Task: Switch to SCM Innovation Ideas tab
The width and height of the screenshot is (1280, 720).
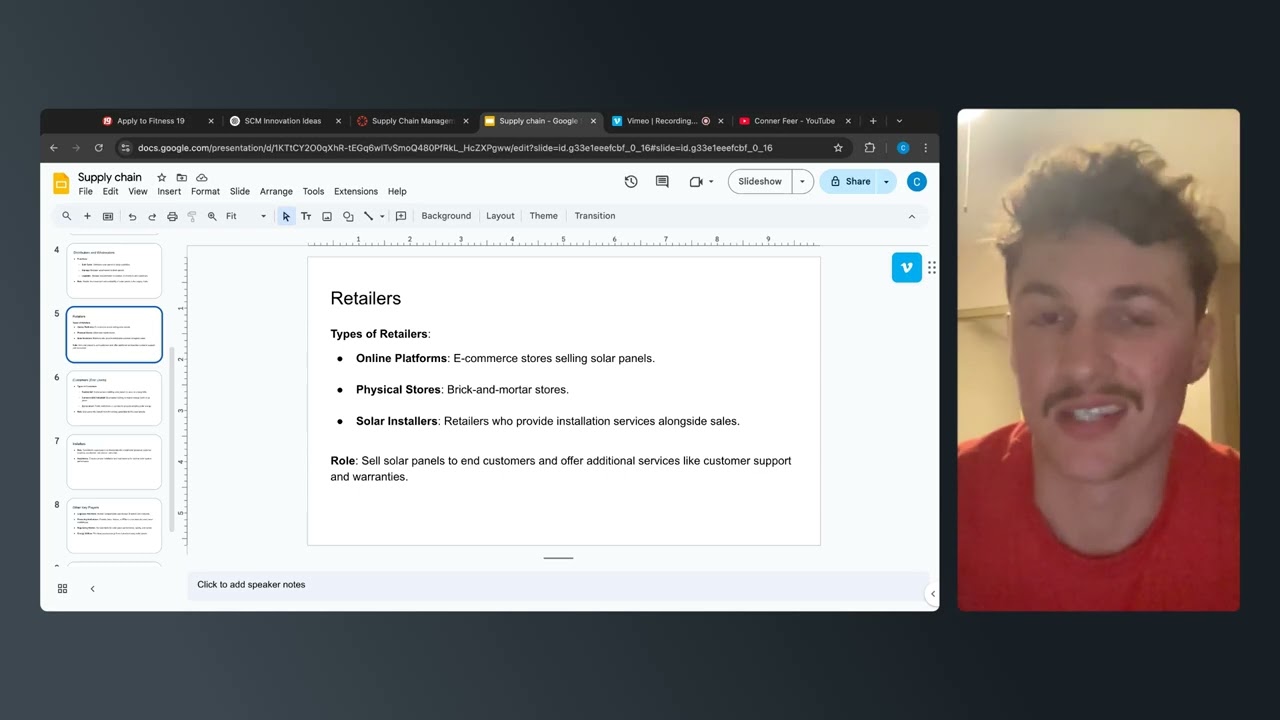Action: (285, 121)
